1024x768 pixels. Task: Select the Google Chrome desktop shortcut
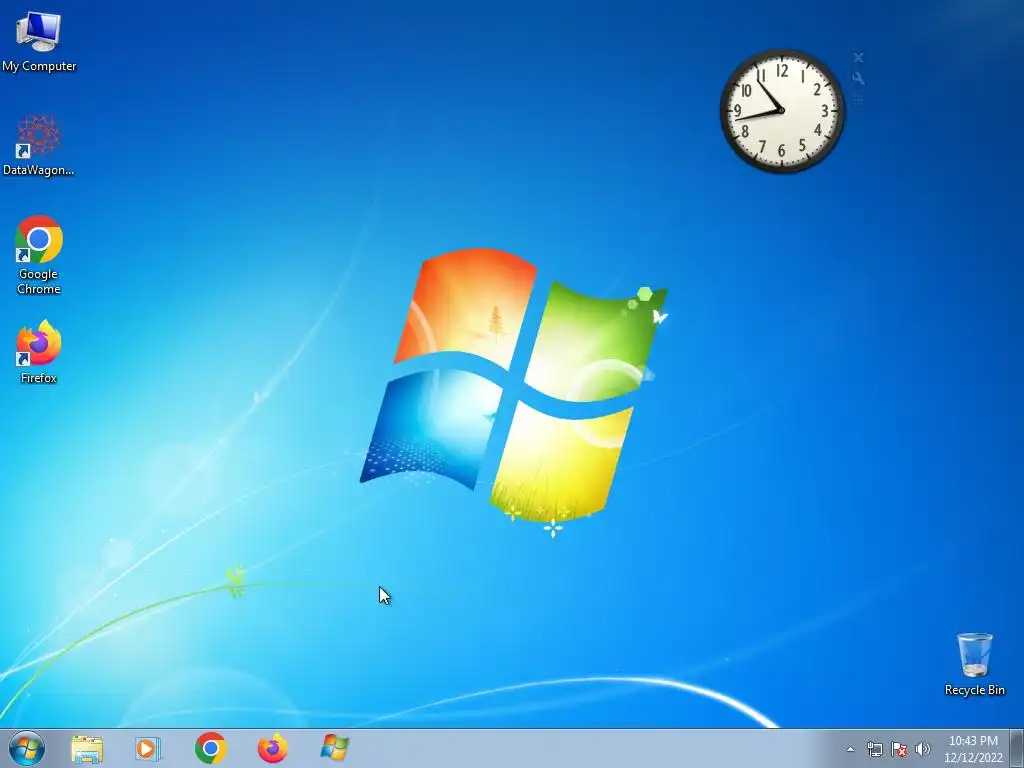[x=39, y=255]
